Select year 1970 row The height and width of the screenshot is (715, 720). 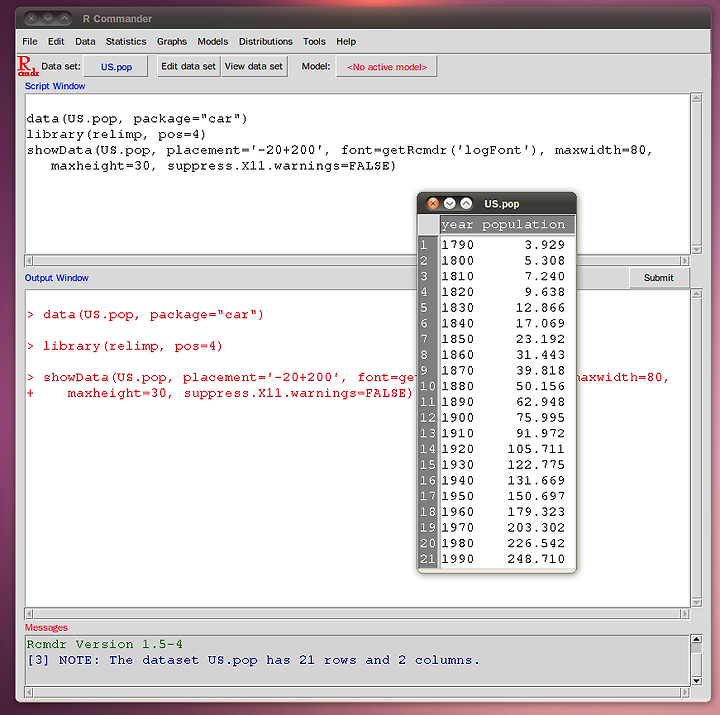click(497, 528)
